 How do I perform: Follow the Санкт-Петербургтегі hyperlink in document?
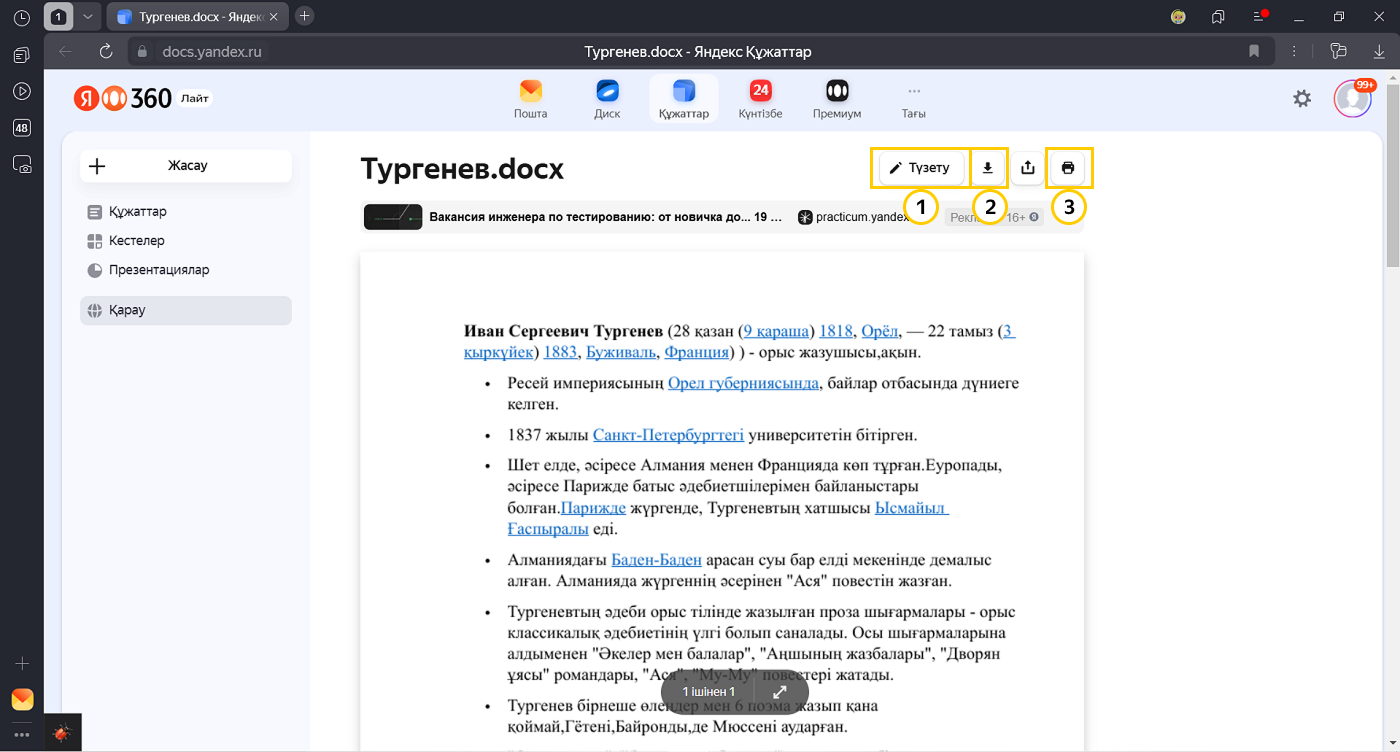[x=668, y=435]
